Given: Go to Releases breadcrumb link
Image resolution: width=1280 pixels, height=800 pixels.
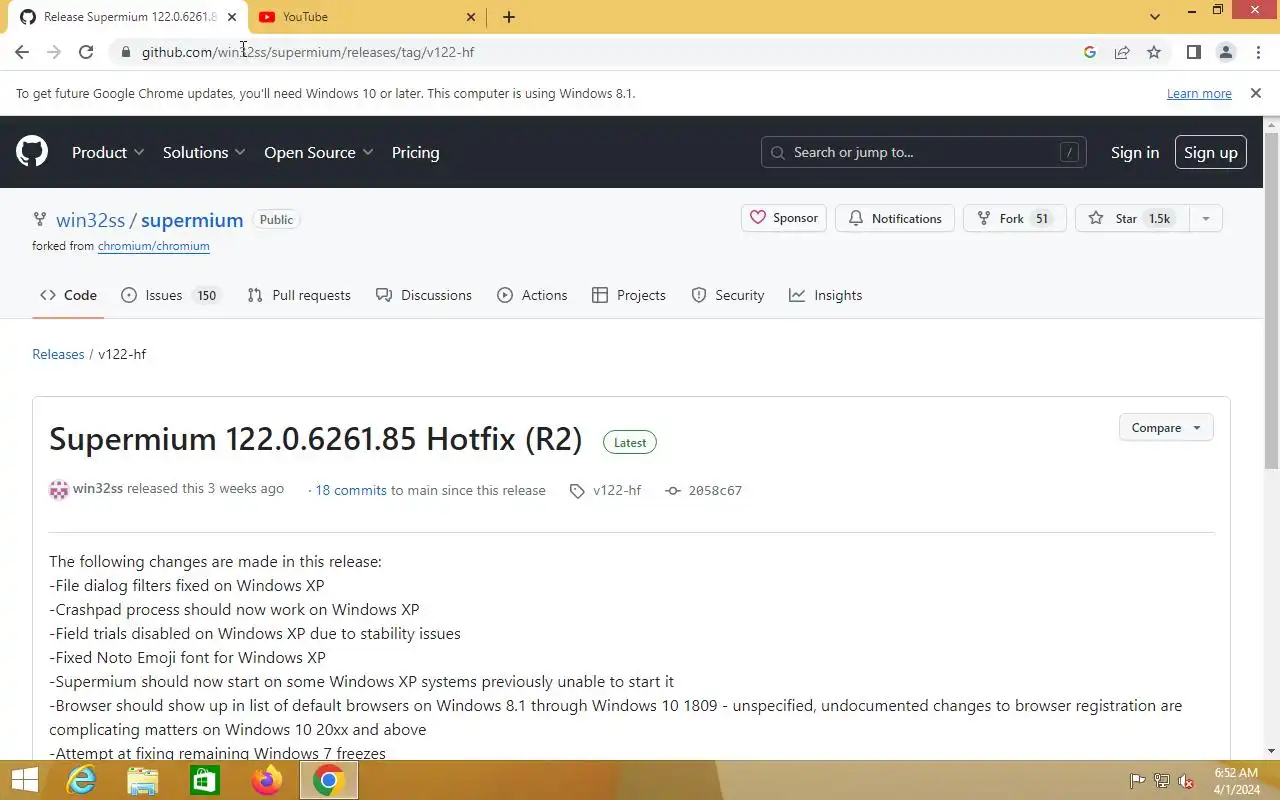Looking at the screenshot, I should (58, 354).
